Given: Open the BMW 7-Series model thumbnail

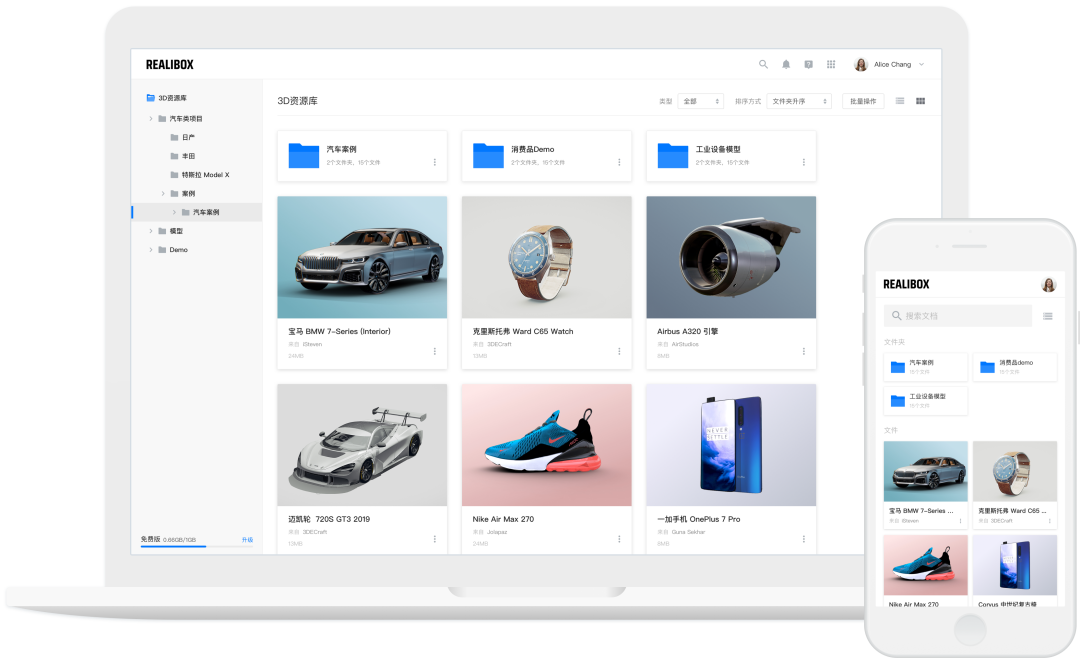Looking at the screenshot, I should point(362,257).
